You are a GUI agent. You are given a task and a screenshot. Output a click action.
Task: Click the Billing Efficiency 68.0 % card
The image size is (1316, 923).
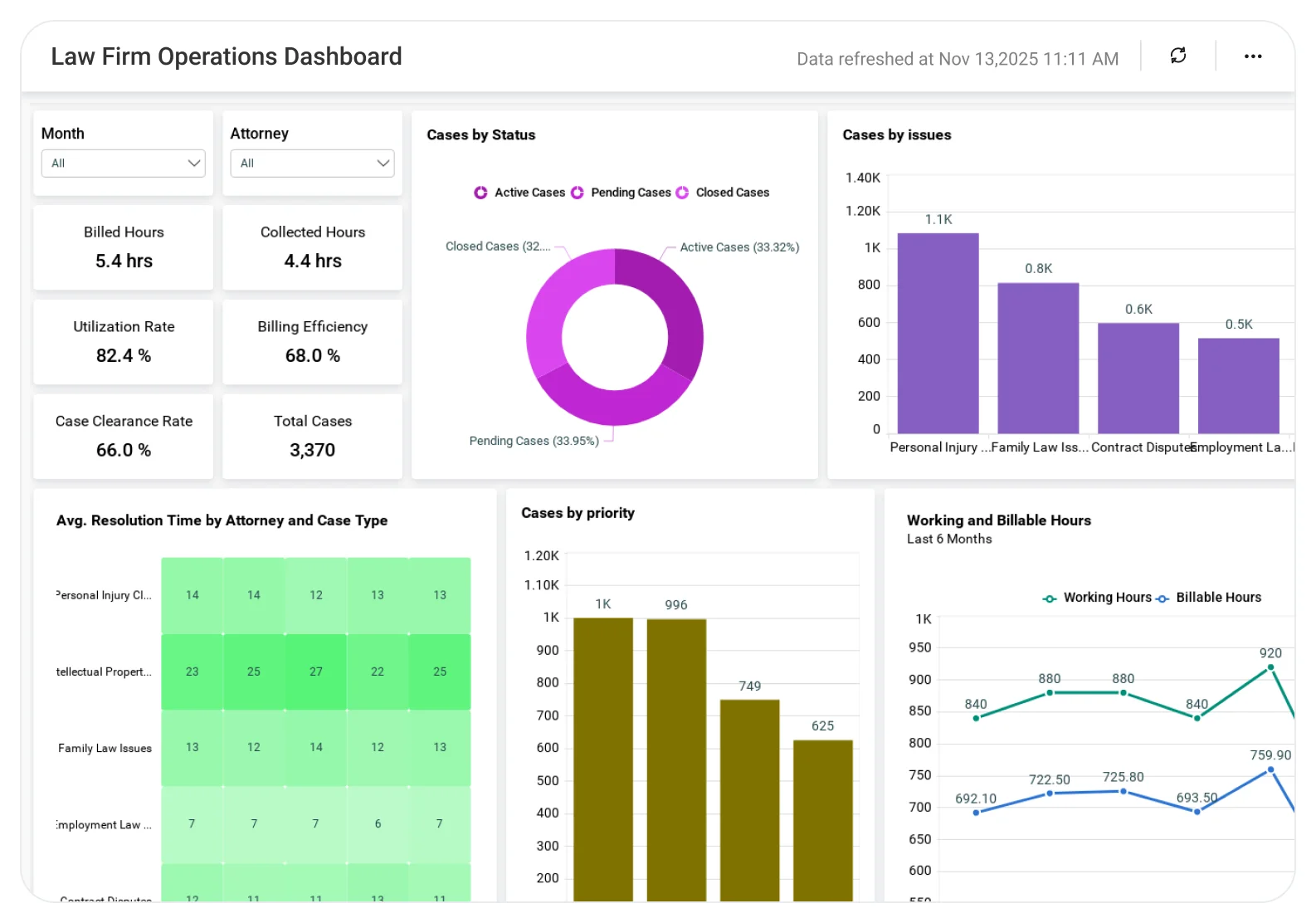312,342
